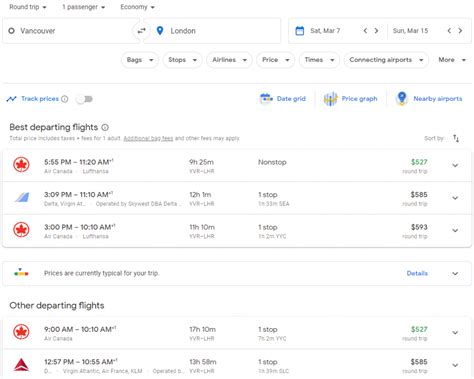
Task: Click the price level indicator icon
Action: click(x=21, y=273)
